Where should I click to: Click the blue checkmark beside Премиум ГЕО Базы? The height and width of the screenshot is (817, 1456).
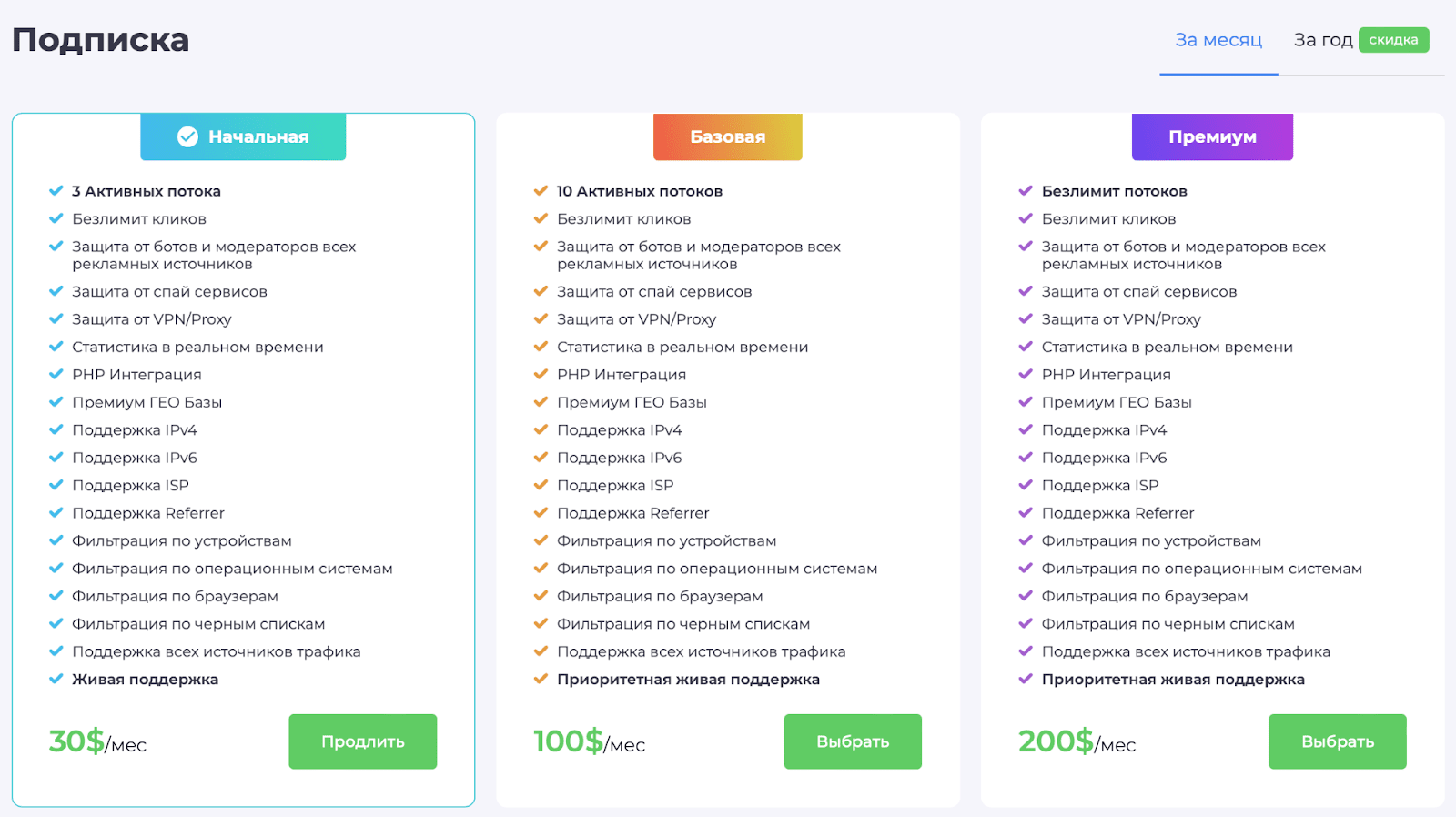click(x=56, y=401)
